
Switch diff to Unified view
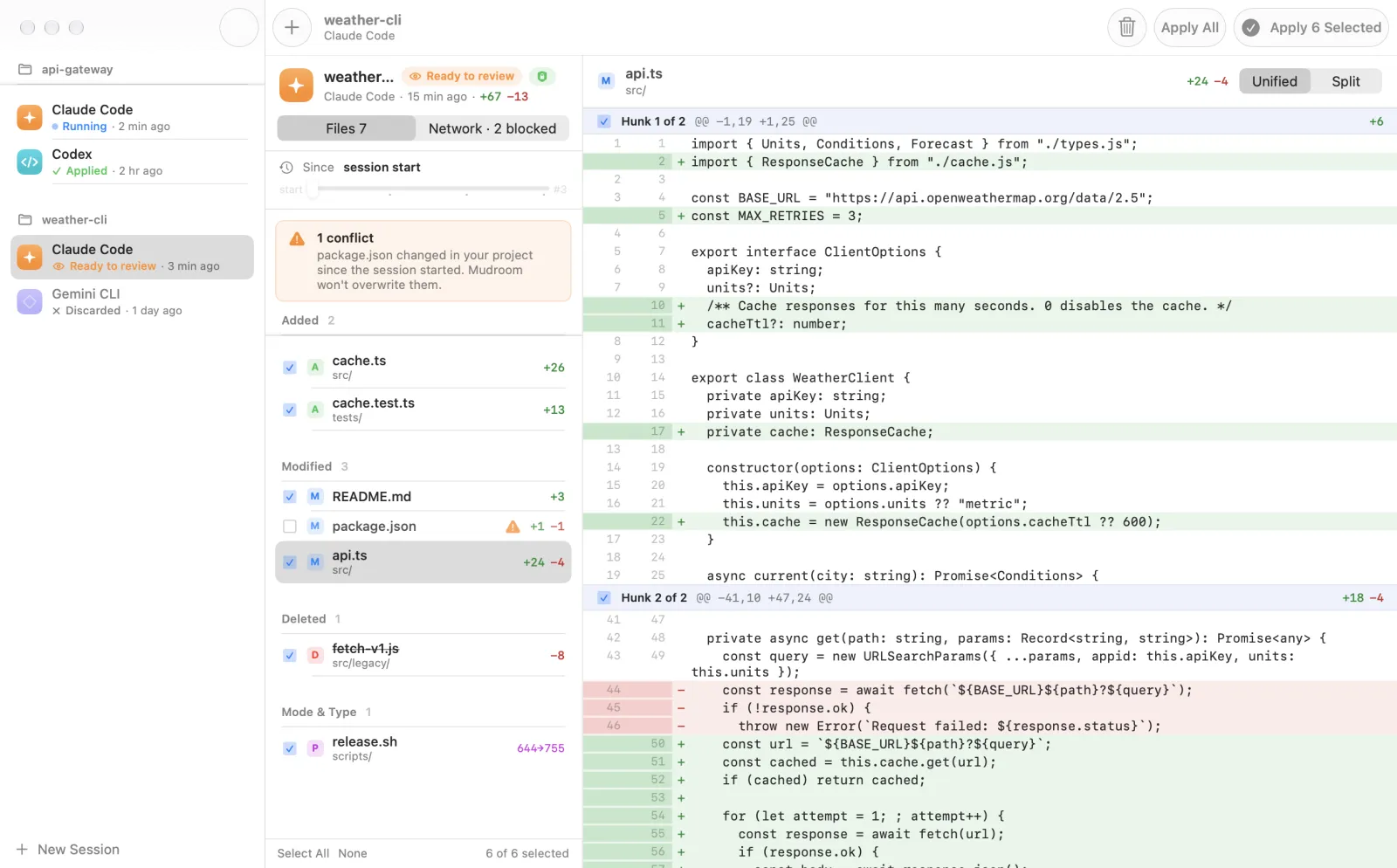coord(1275,81)
